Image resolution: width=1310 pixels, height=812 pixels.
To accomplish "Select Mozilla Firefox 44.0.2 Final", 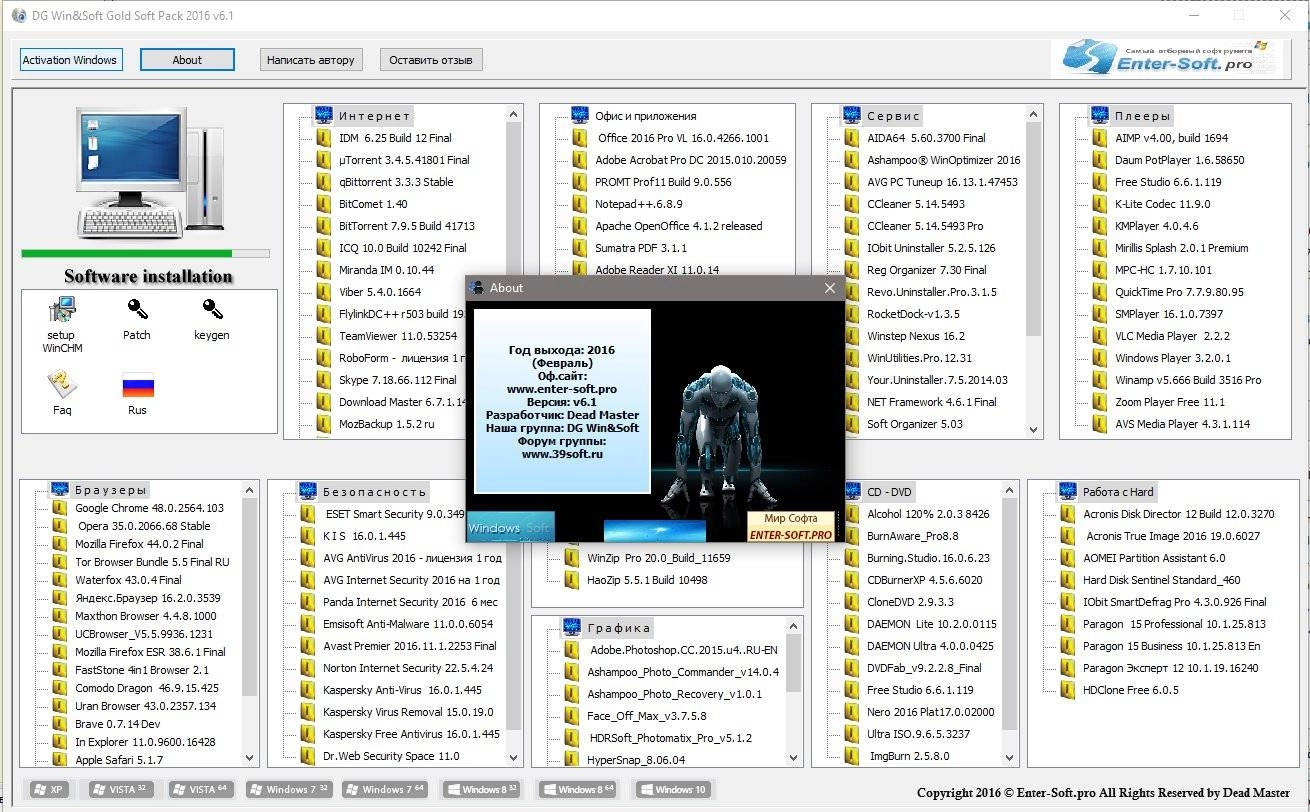I will [x=139, y=544].
